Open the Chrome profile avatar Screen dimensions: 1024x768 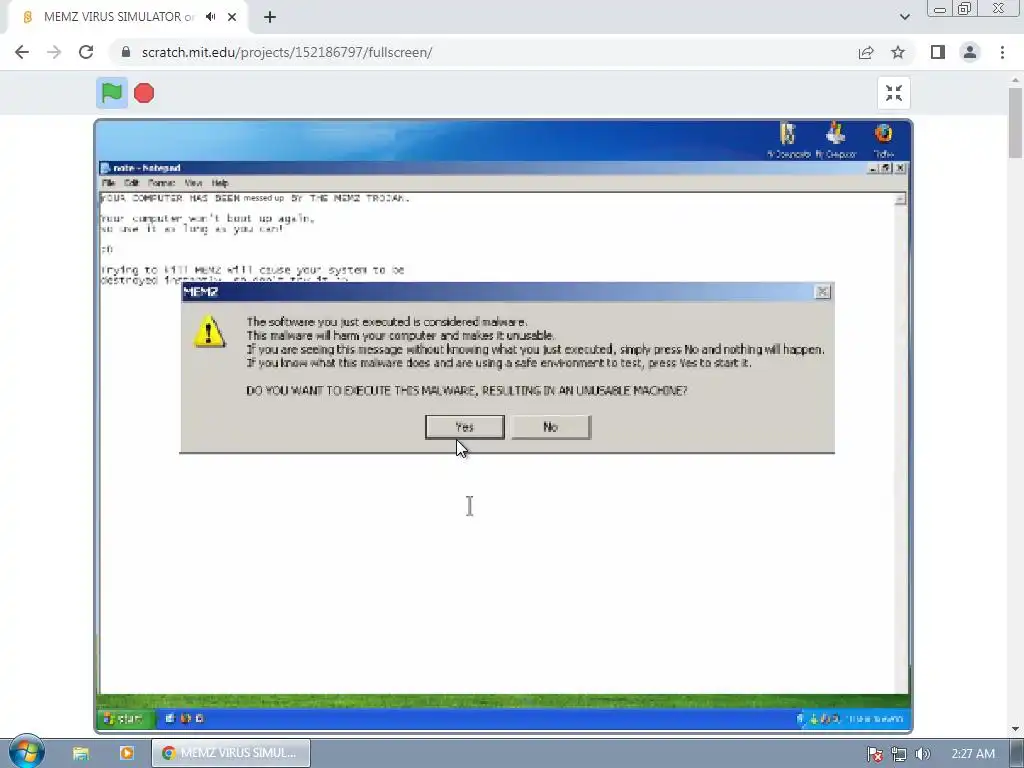970,52
